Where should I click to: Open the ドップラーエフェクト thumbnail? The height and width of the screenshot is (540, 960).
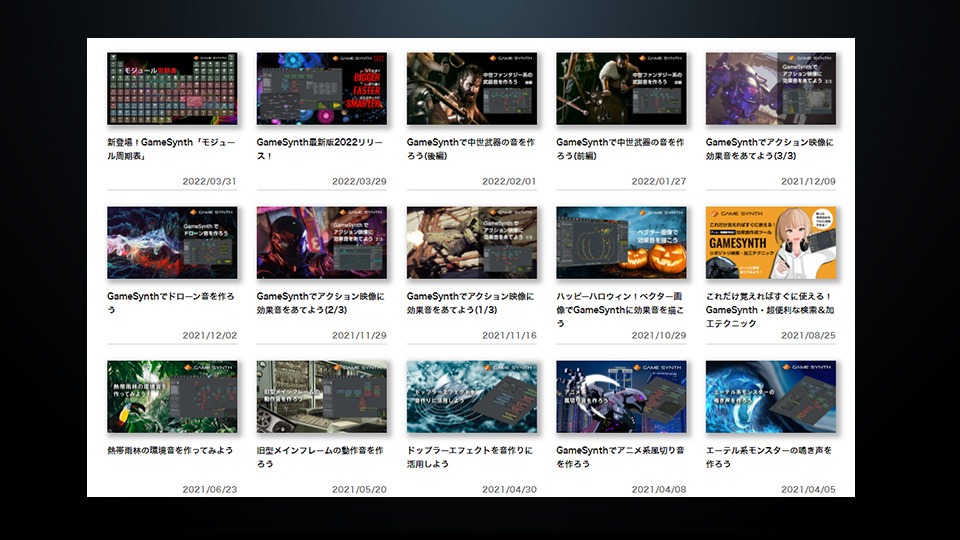(x=471, y=397)
